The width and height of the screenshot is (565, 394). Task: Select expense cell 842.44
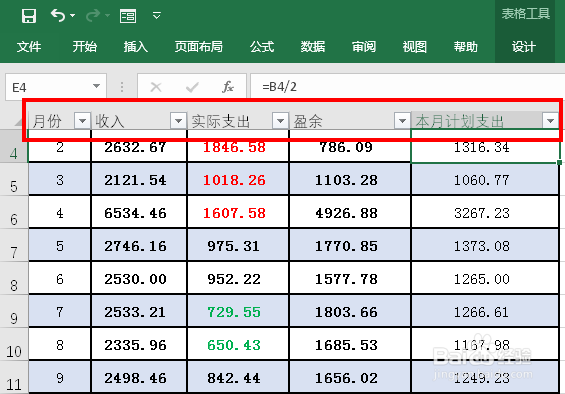pos(238,377)
